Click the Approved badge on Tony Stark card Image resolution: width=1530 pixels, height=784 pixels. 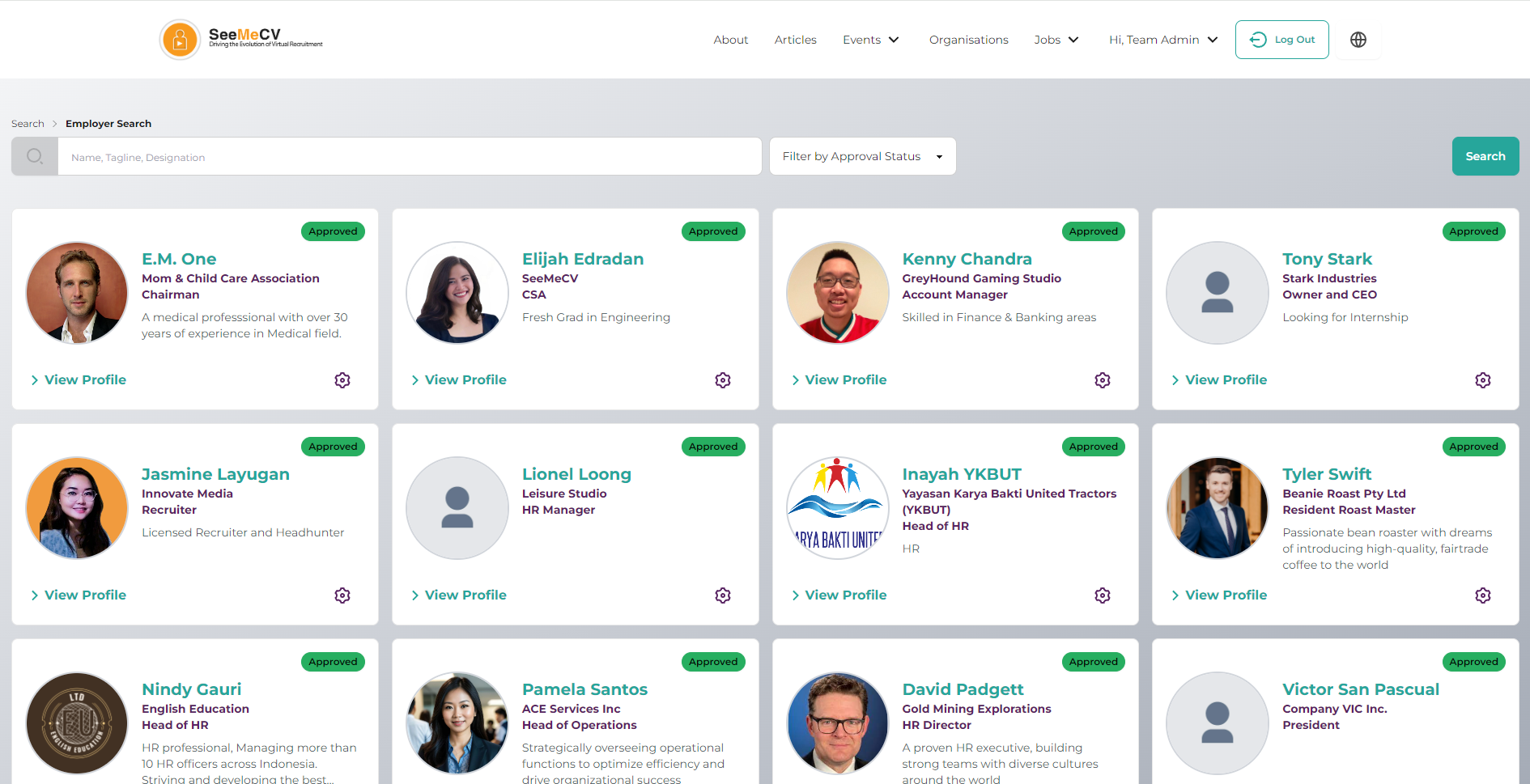[1473, 231]
